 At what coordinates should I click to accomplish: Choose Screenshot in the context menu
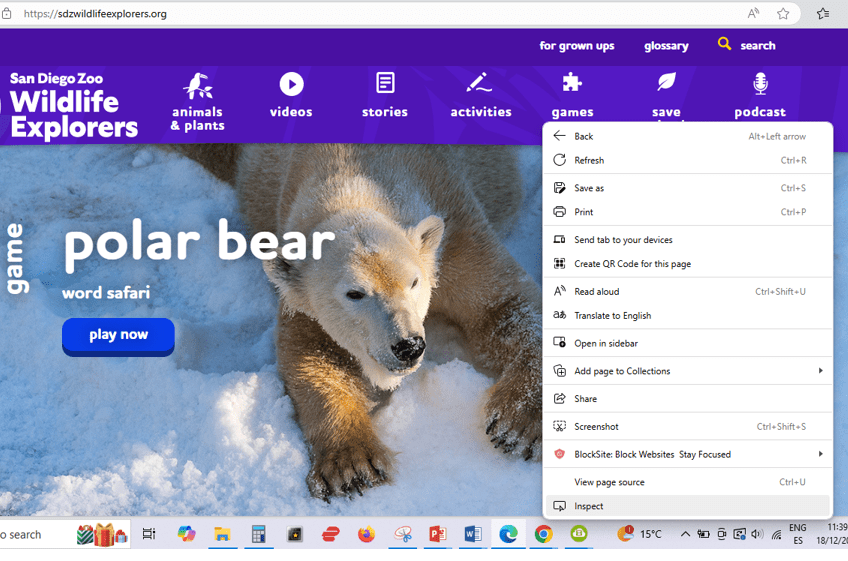point(595,427)
